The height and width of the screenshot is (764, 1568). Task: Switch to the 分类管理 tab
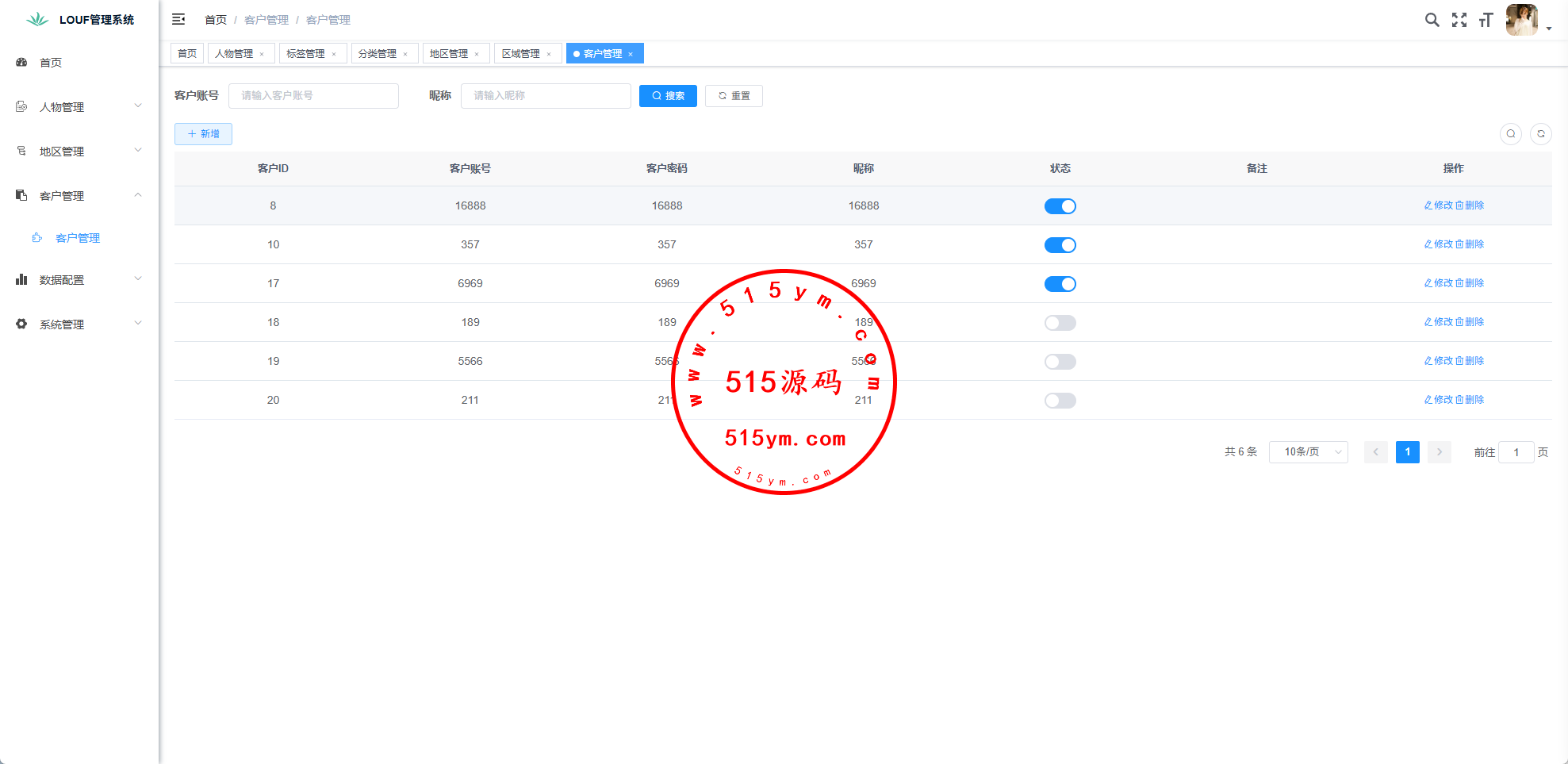[x=377, y=54]
